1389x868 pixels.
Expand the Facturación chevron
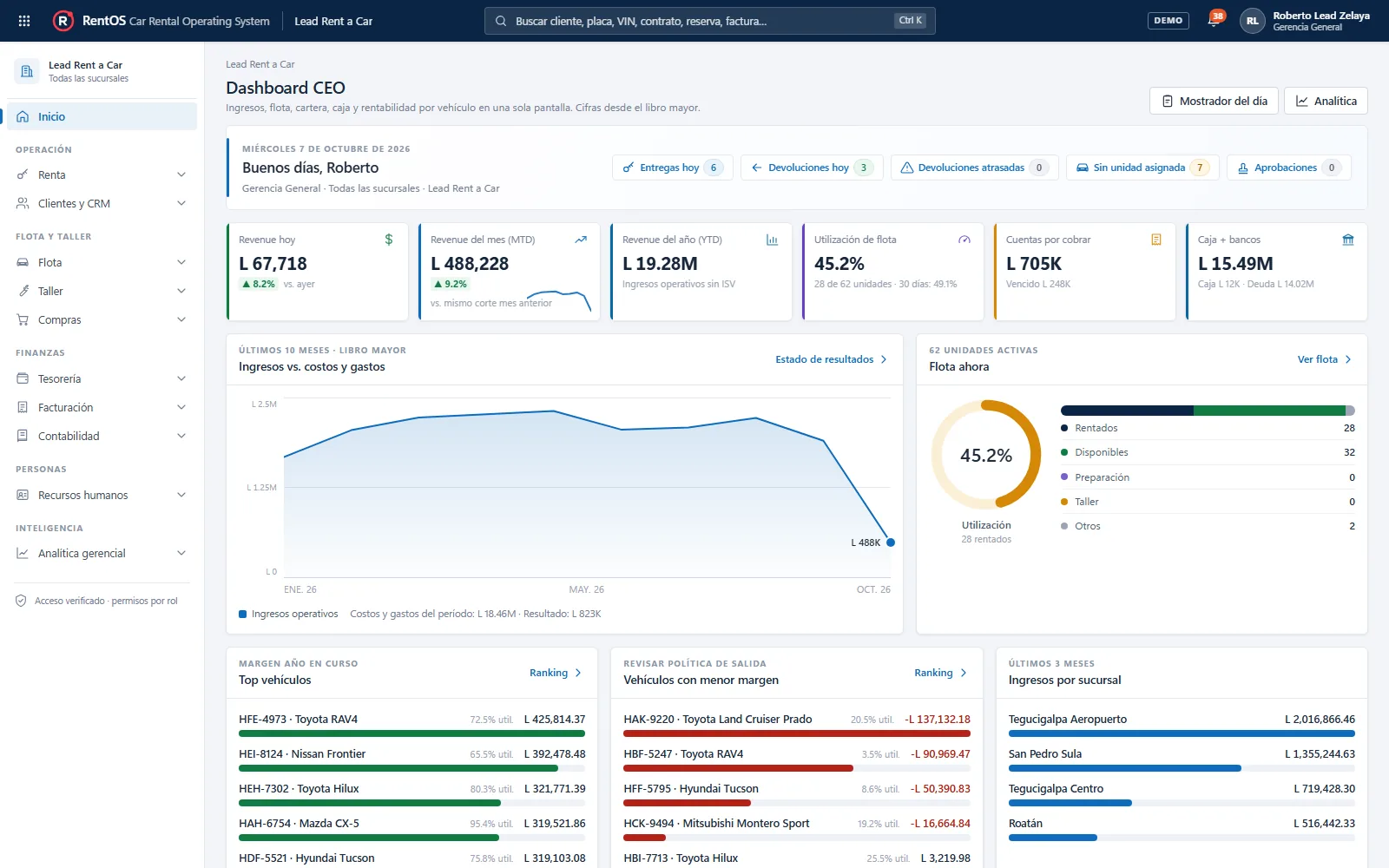(x=181, y=407)
